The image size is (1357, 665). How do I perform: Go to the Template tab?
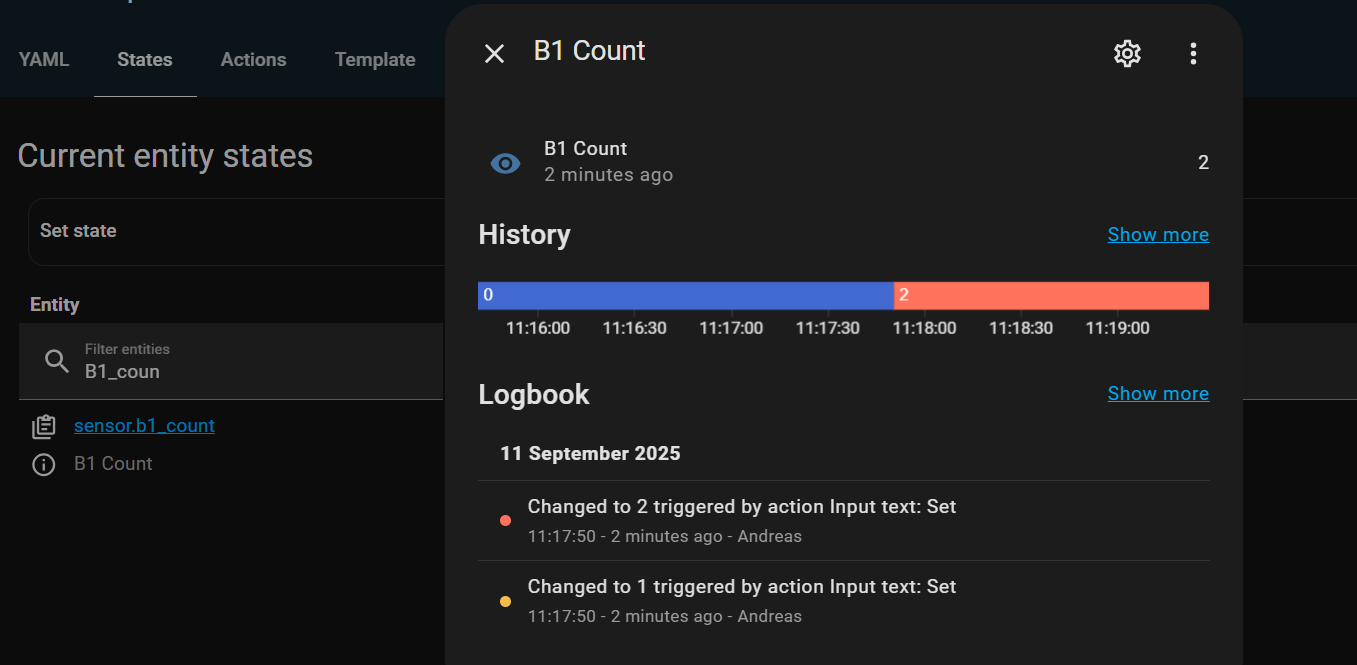(x=375, y=60)
